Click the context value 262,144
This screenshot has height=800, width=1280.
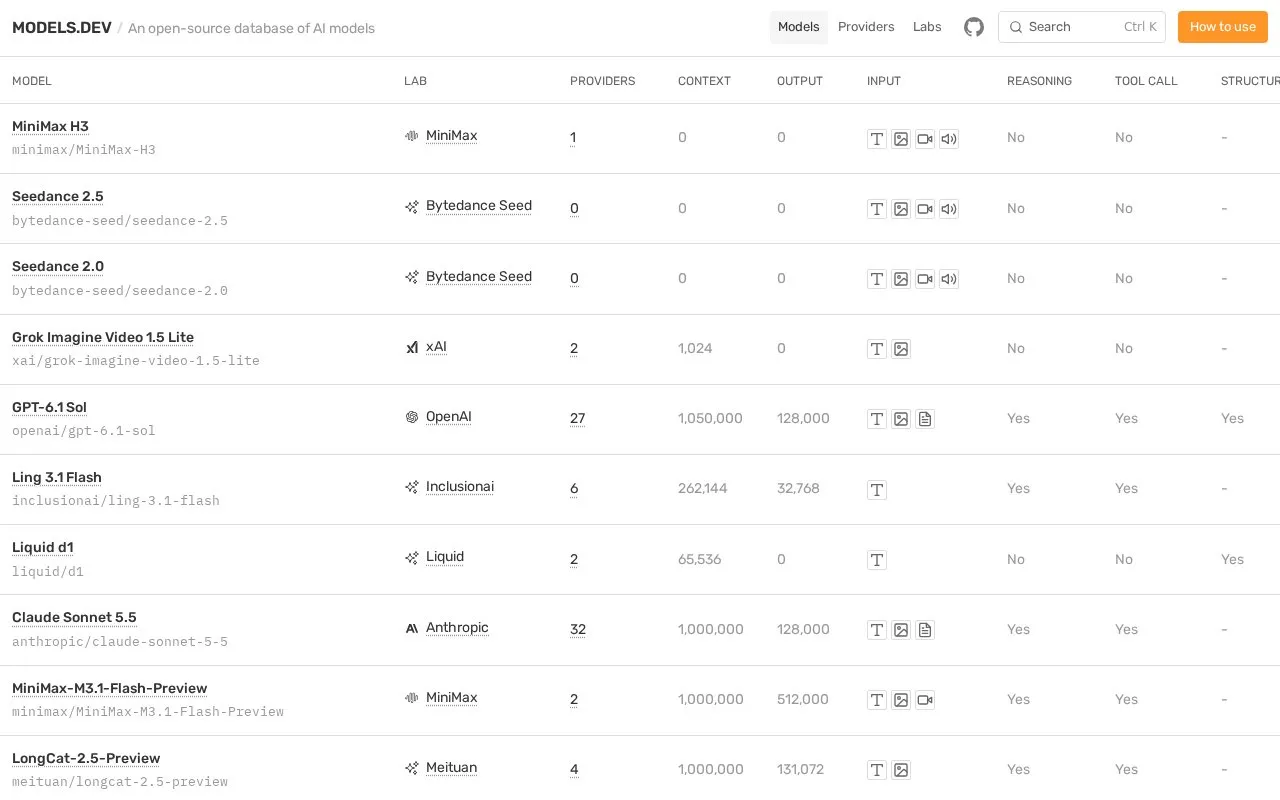pyautogui.click(x=703, y=489)
